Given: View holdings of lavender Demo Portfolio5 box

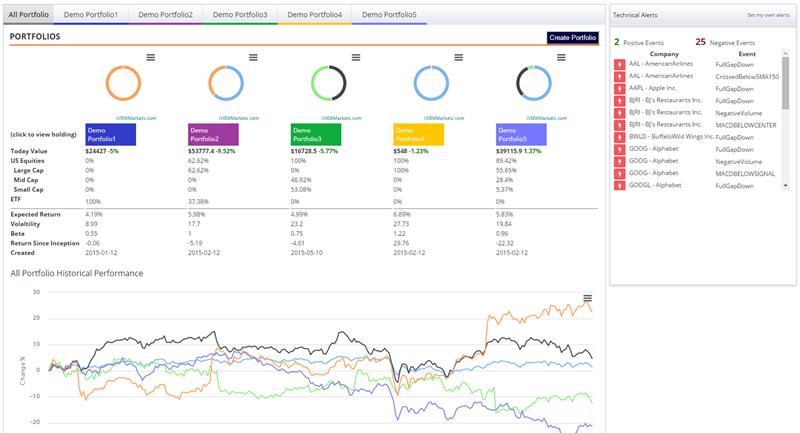Looking at the screenshot, I should click(x=521, y=135).
